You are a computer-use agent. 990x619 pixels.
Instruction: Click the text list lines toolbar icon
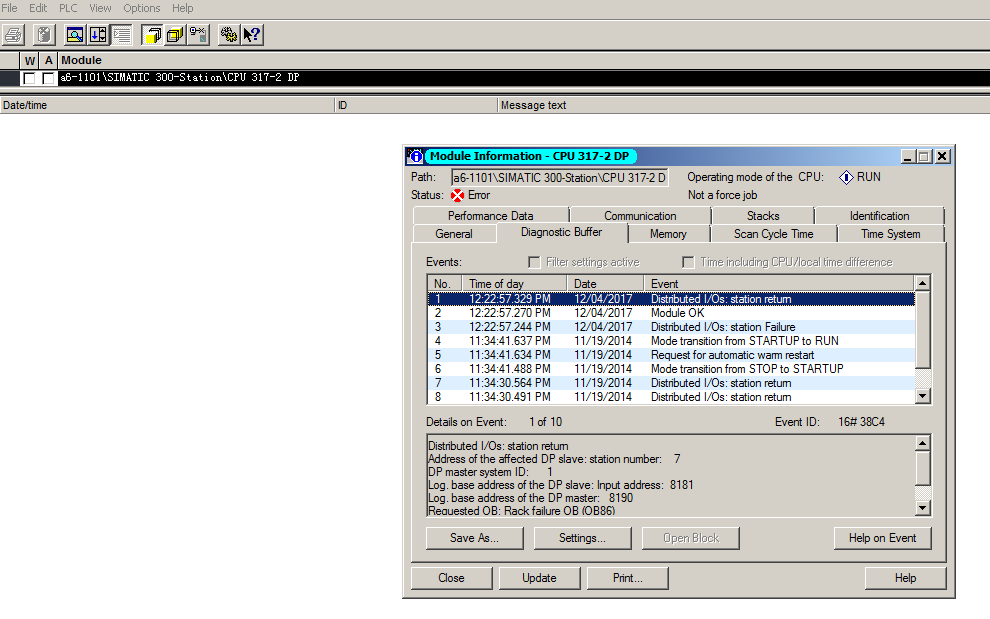121,35
